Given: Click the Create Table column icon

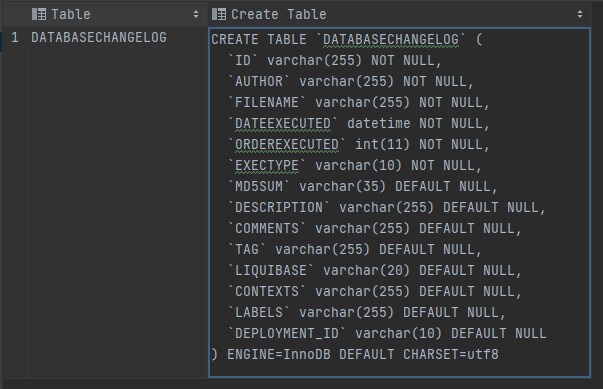Looking at the screenshot, I should click(219, 14).
